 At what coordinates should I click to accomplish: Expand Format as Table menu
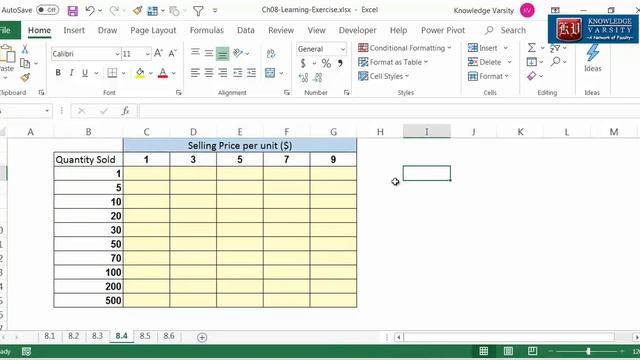tap(393, 62)
